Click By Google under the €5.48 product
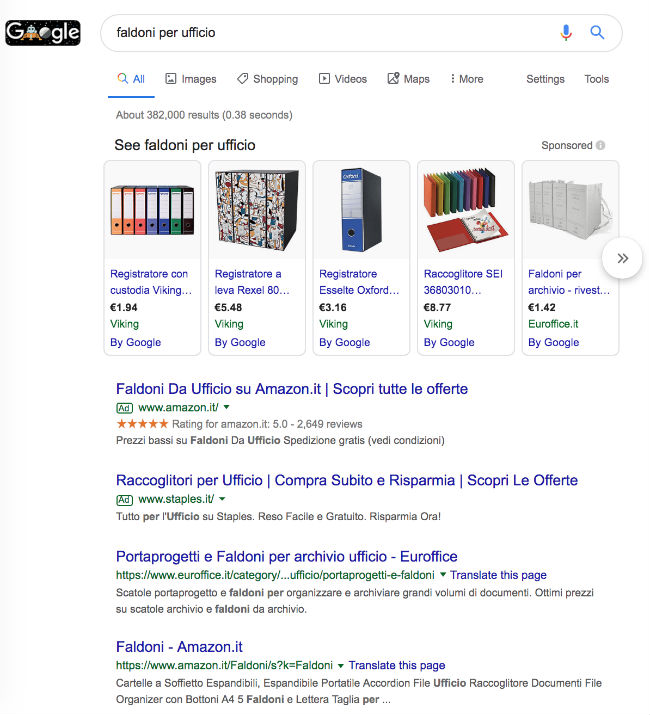The width and height of the screenshot is (650, 715). coord(240,342)
